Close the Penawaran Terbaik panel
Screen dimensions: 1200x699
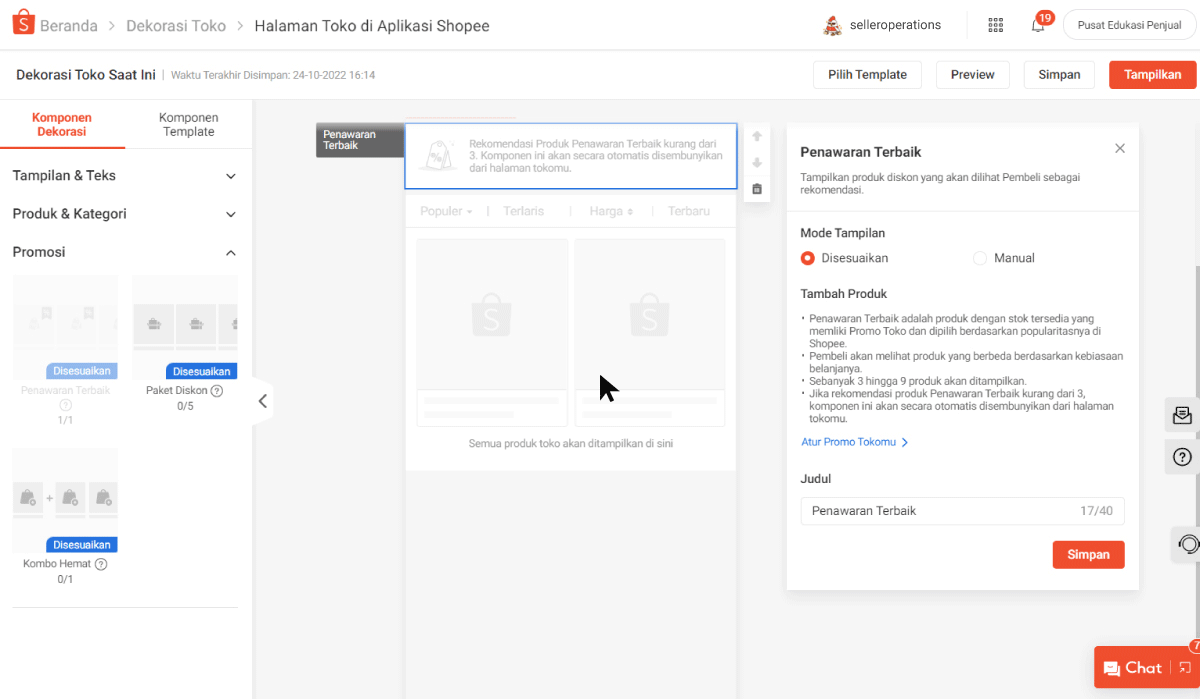1120,149
